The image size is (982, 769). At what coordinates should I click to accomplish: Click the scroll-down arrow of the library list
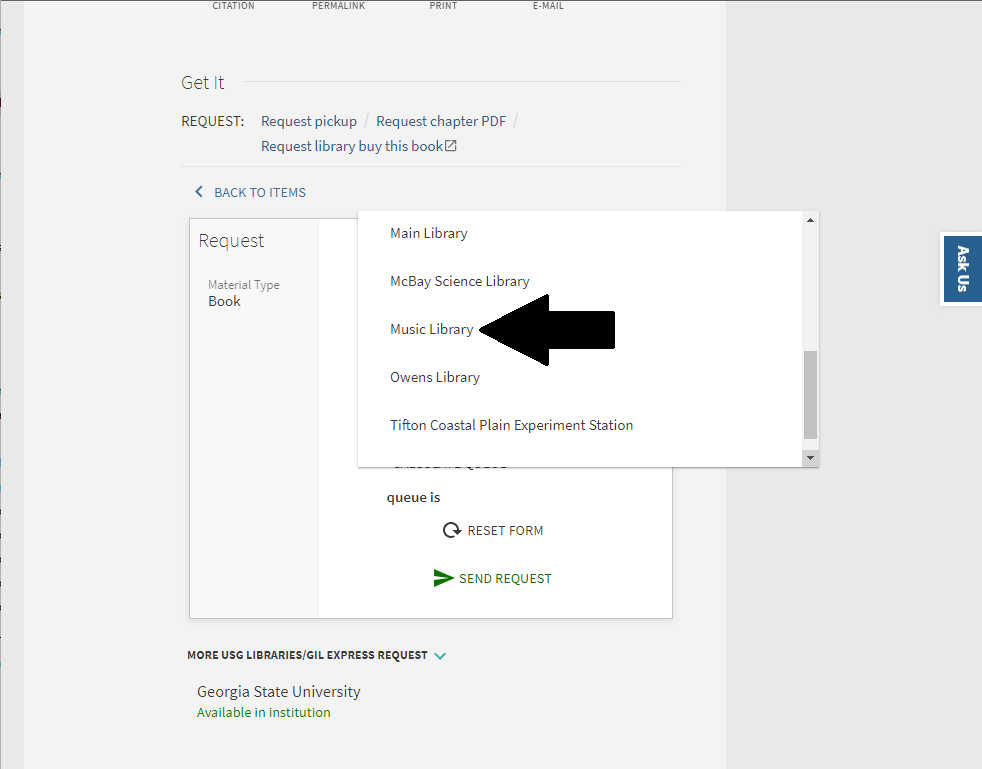810,457
